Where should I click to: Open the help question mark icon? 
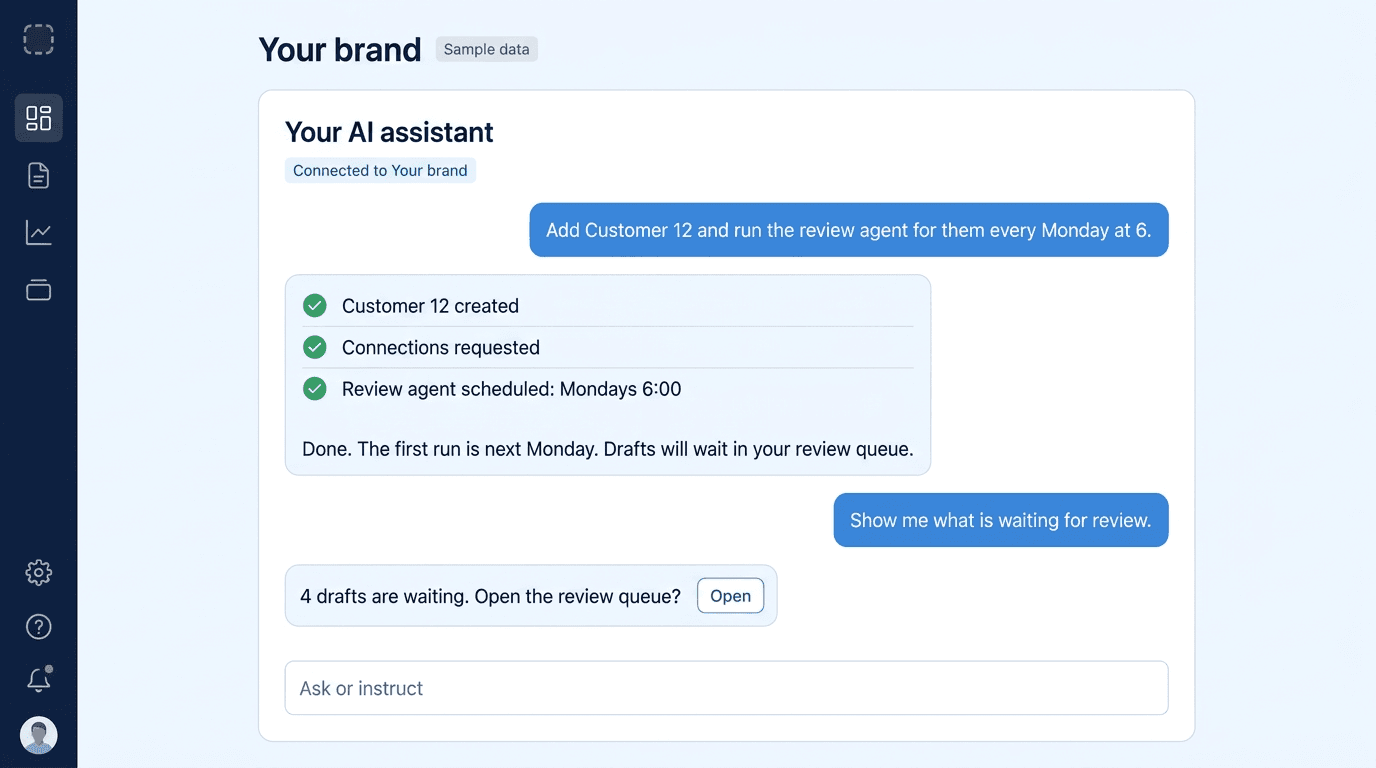pyautogui.click(x=38, y=626)
